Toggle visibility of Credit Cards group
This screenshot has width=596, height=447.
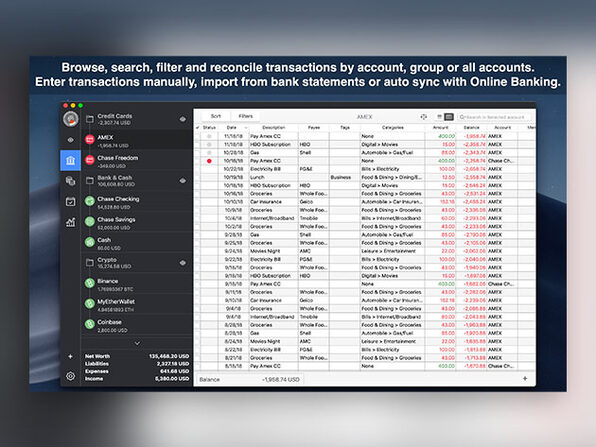click(x=183, y=119)
